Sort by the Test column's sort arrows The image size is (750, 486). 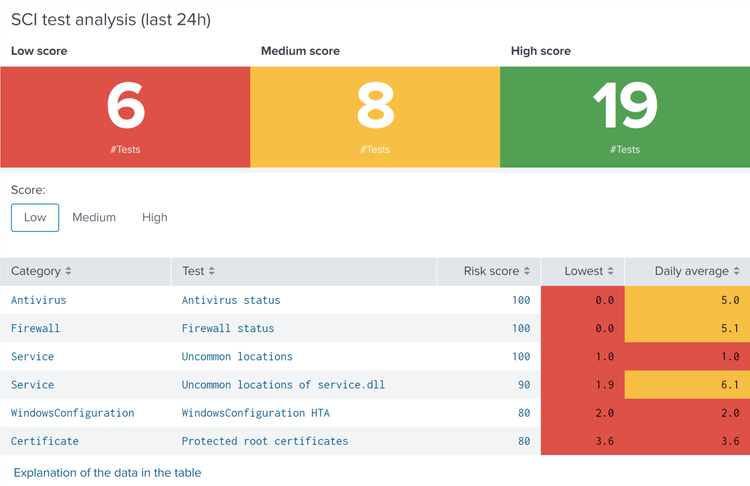[x=211, y=271]
